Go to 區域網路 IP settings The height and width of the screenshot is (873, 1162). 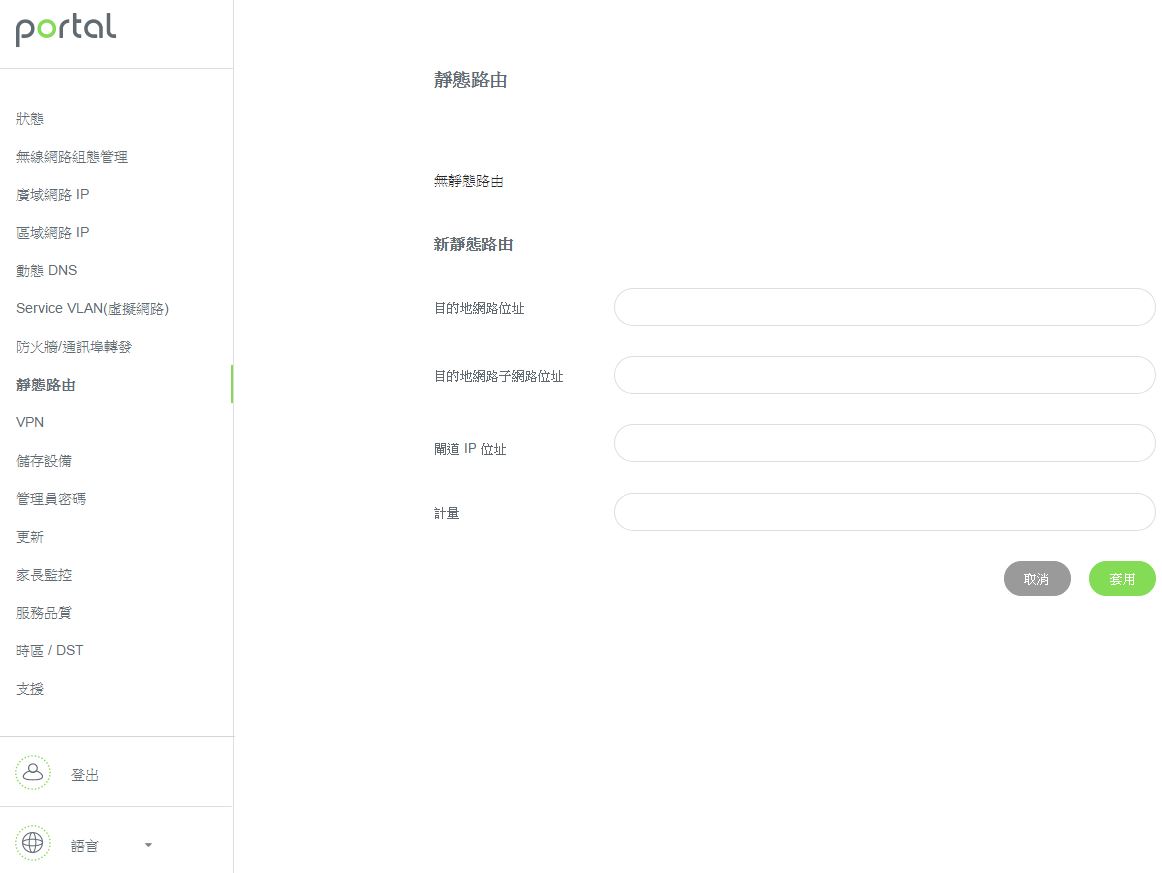(53, 233)
